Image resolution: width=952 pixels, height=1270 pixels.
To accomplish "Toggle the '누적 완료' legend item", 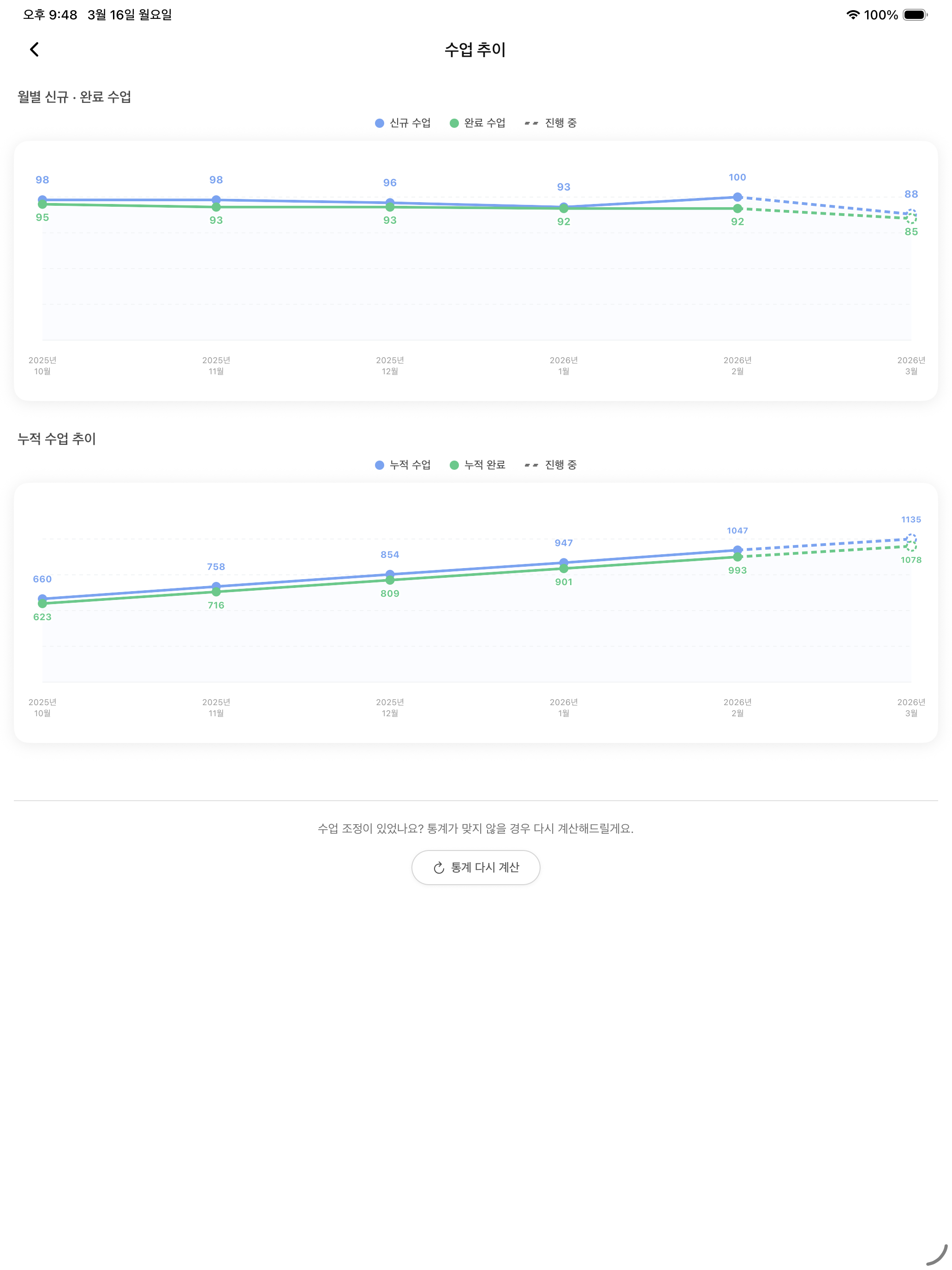I will click(x=477, y=465).
